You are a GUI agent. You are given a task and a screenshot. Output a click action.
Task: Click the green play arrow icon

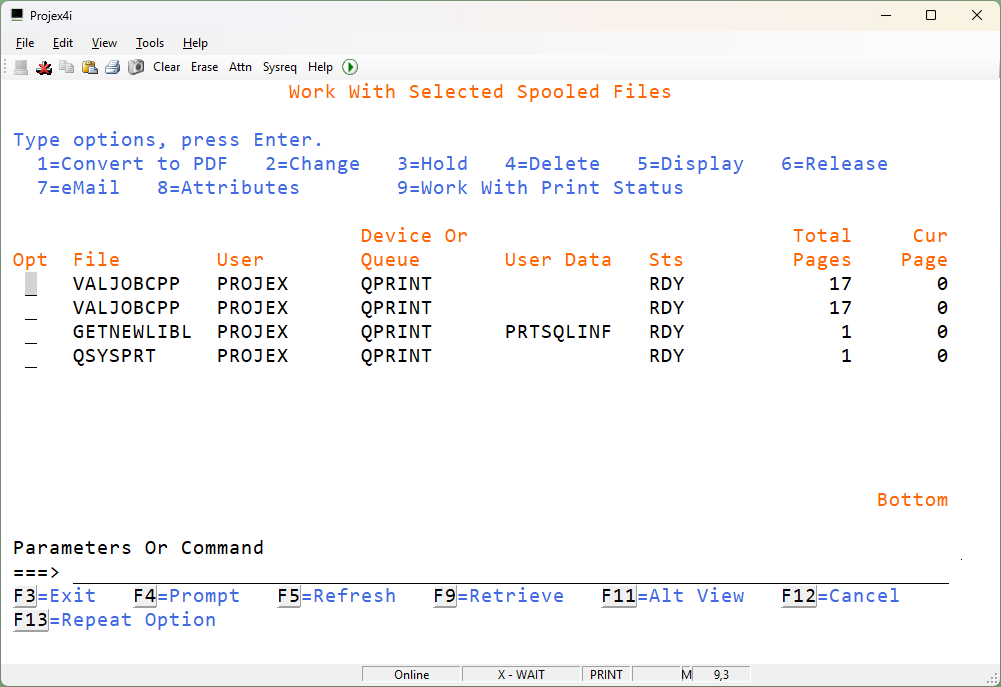click(x=350, y=67)
